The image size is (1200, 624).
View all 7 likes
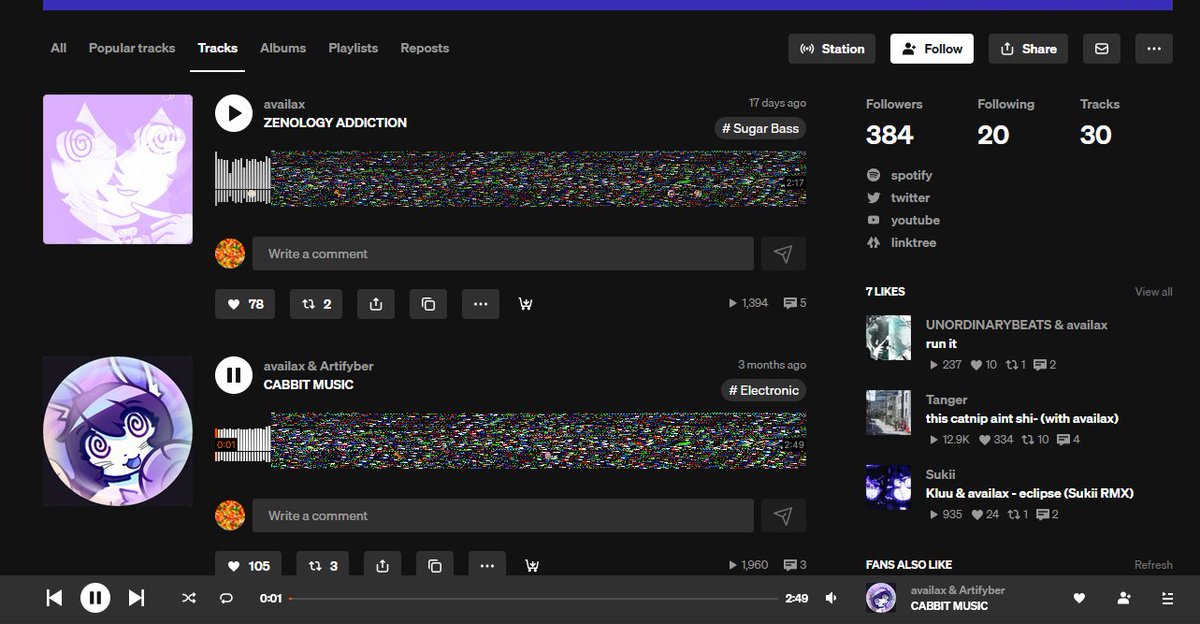[x=1154, y=292]
